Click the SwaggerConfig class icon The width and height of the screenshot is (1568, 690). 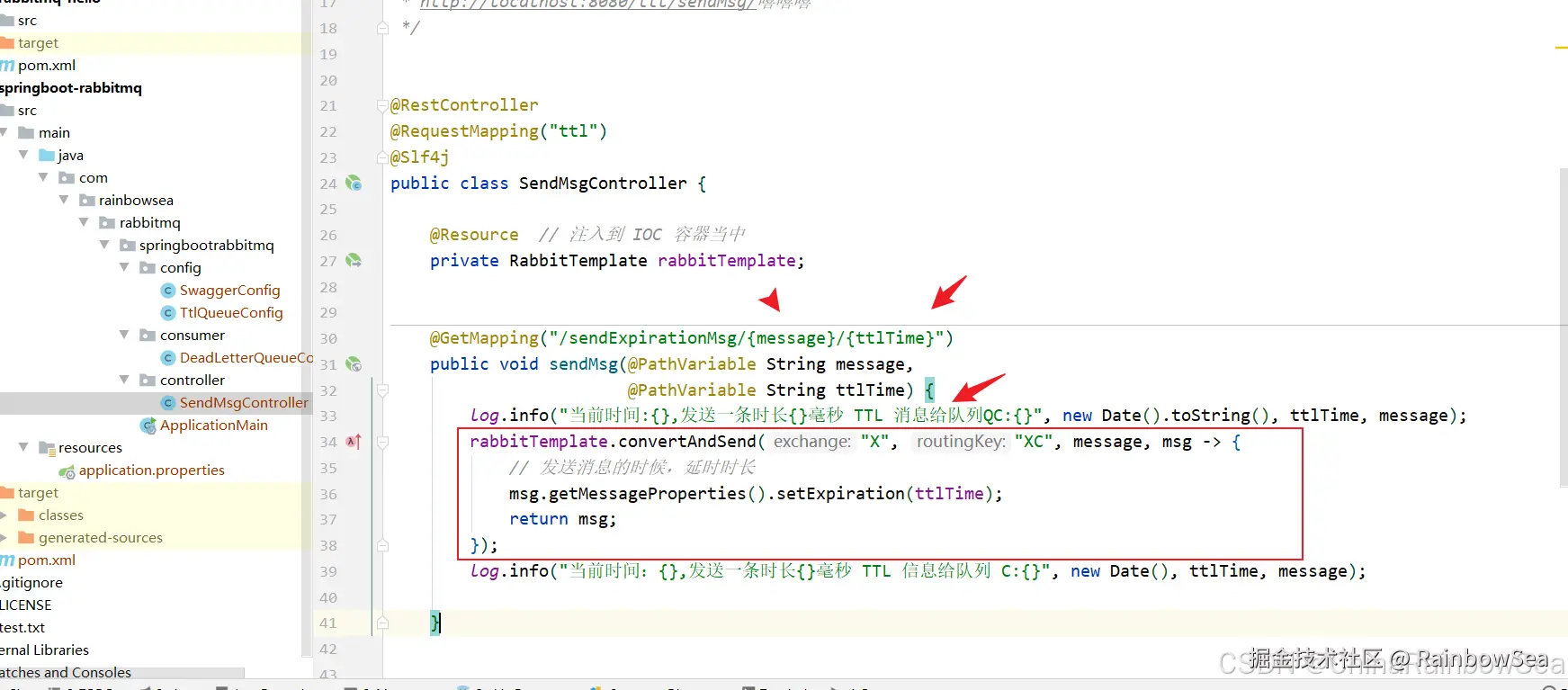click(167, 291)
